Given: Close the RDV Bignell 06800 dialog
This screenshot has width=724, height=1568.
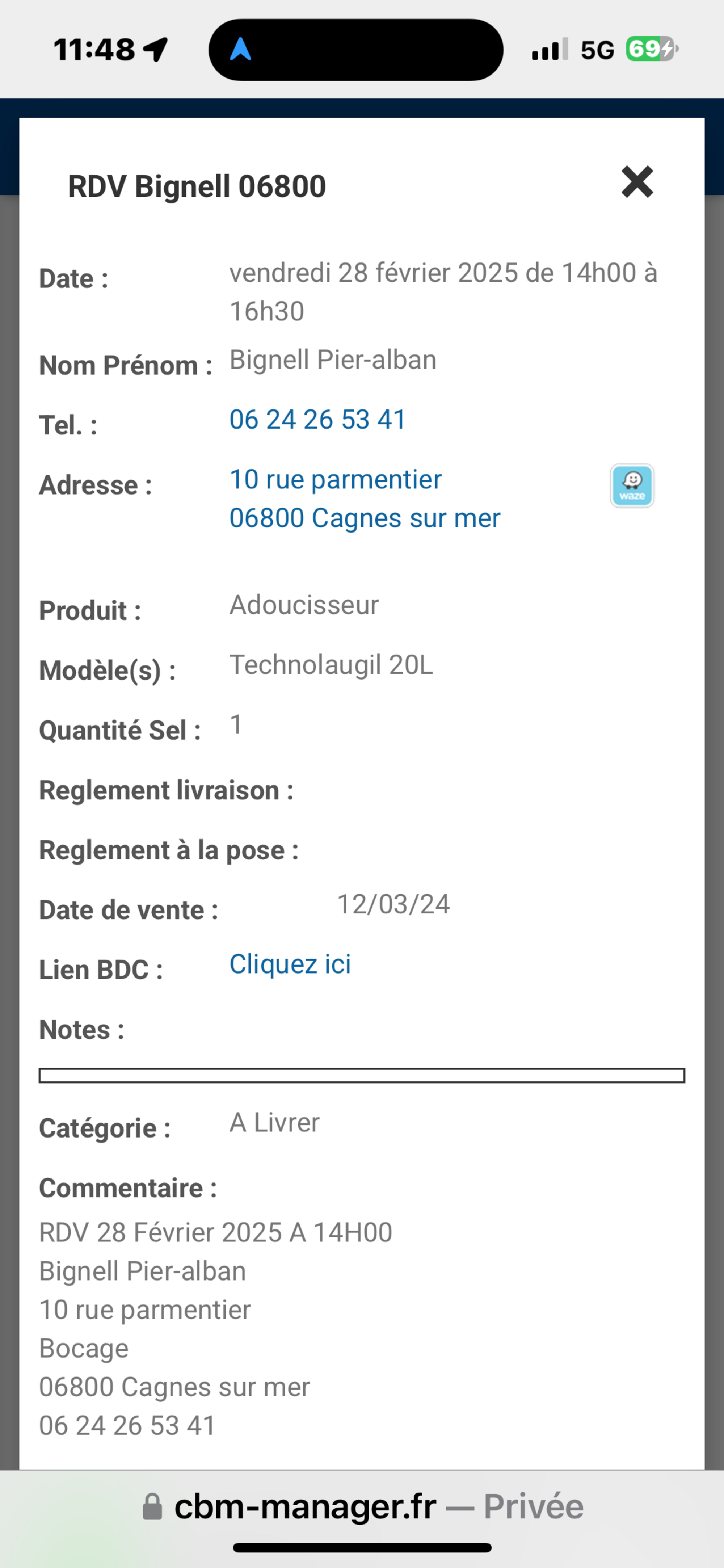Looking at the screenshot, I should (x=637, y=182).
